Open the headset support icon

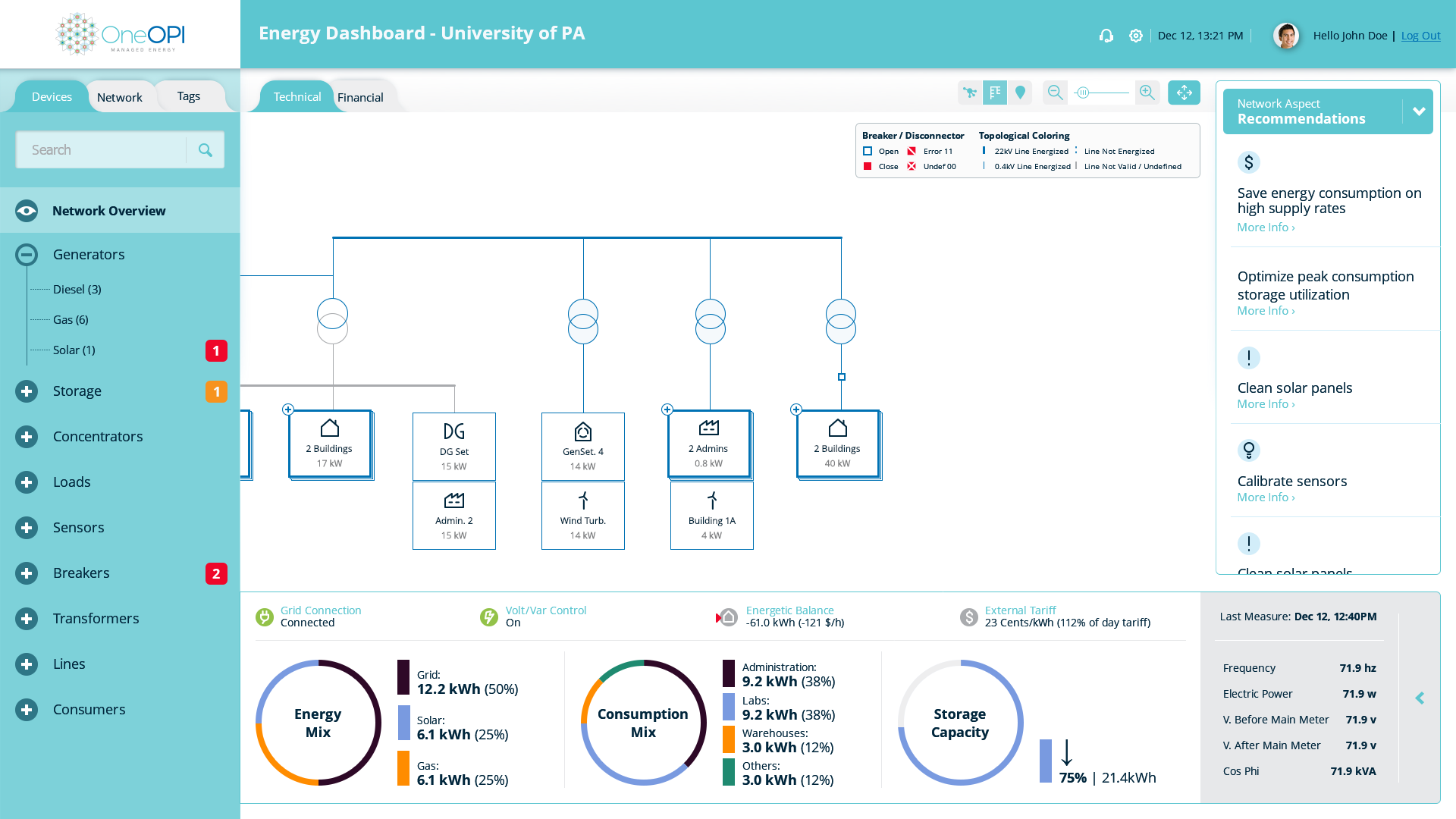[x=1106, y=36]
